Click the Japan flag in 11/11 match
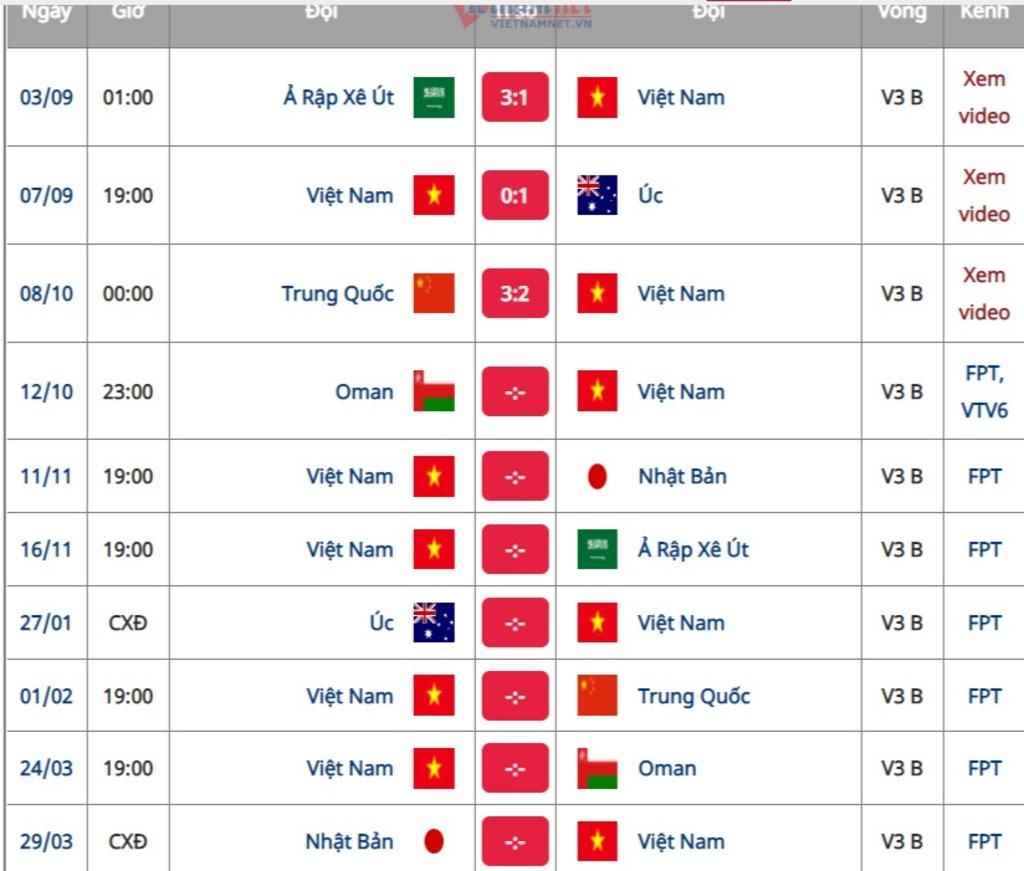The image size is (1024, 871). [x=597, y=476]
